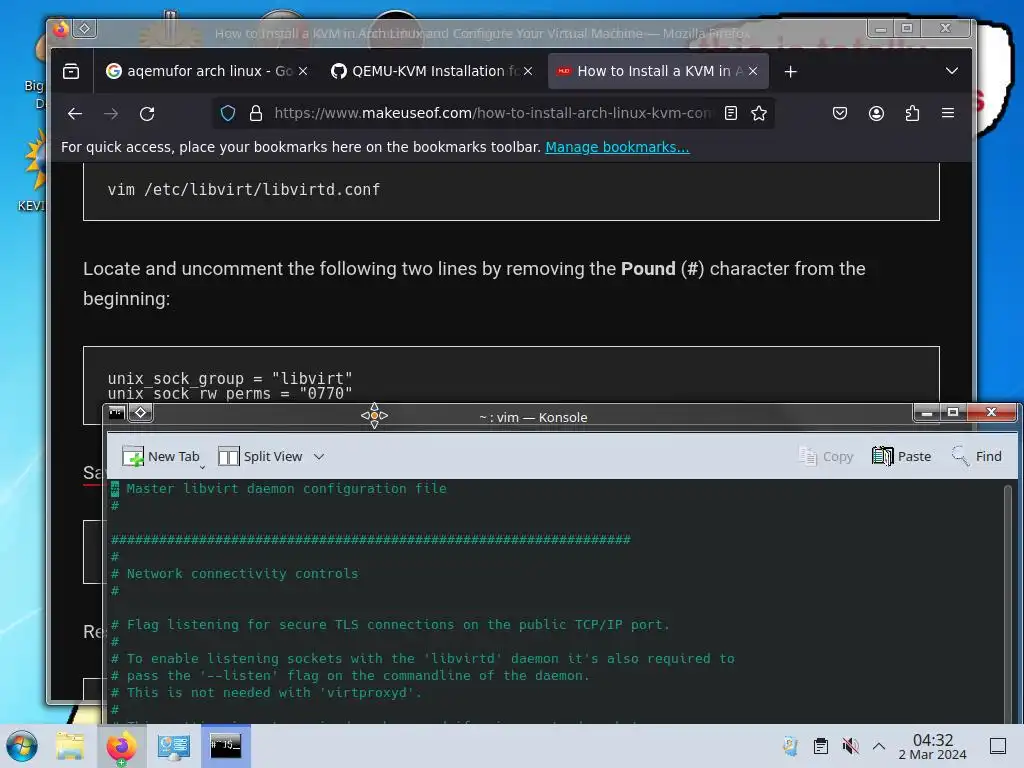Click the show desktop button

[x=998, y=746]
